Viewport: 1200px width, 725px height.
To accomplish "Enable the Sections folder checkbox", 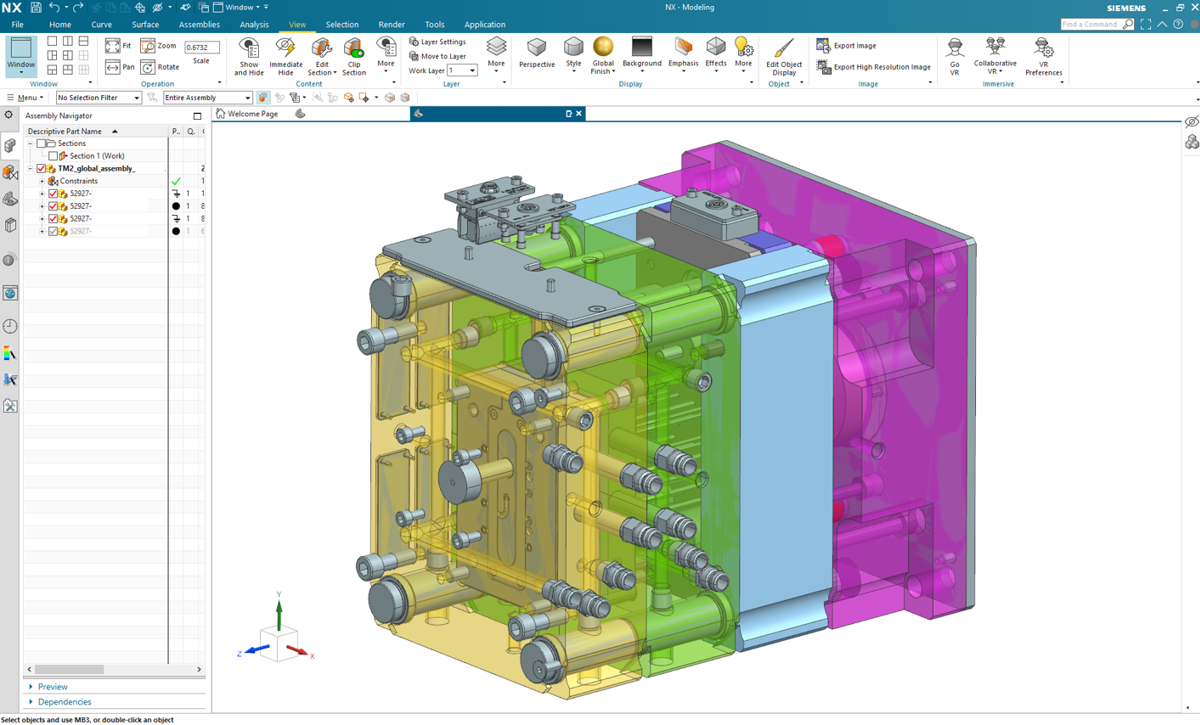I will pyautogui.click(x=40, y=144).
